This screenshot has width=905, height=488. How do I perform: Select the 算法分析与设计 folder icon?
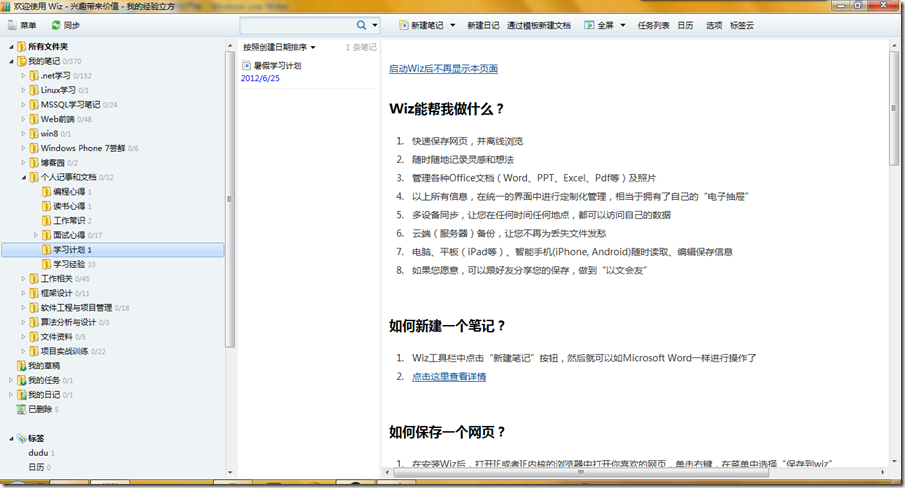click(34, 322)
